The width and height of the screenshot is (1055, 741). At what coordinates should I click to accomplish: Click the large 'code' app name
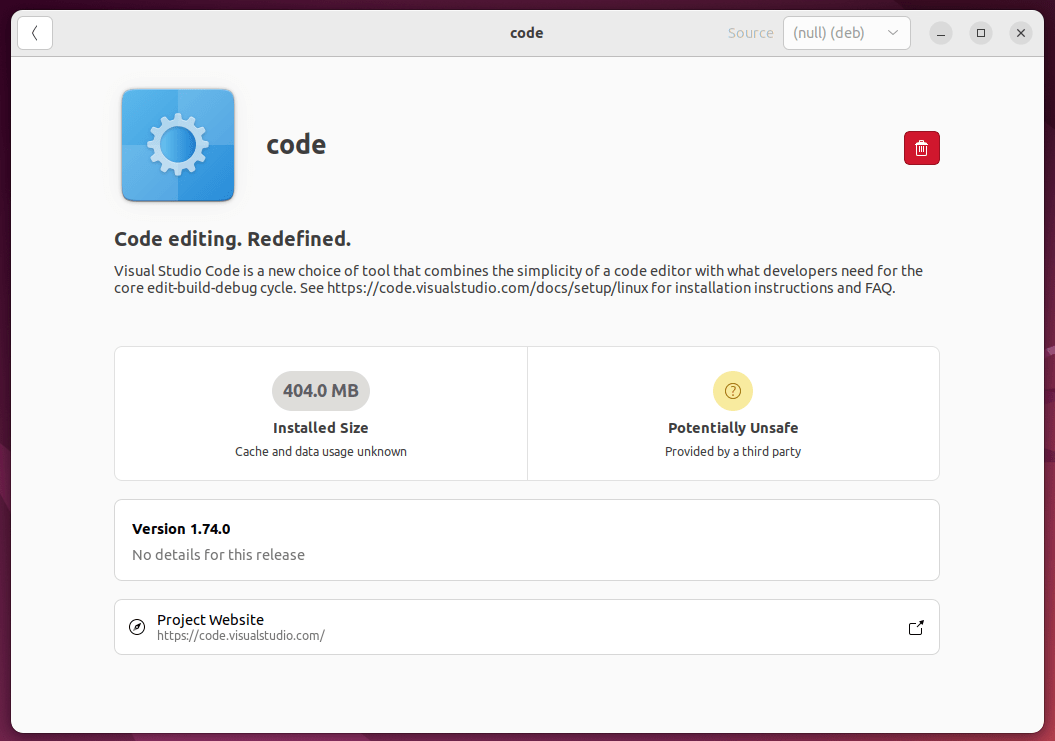296,145
